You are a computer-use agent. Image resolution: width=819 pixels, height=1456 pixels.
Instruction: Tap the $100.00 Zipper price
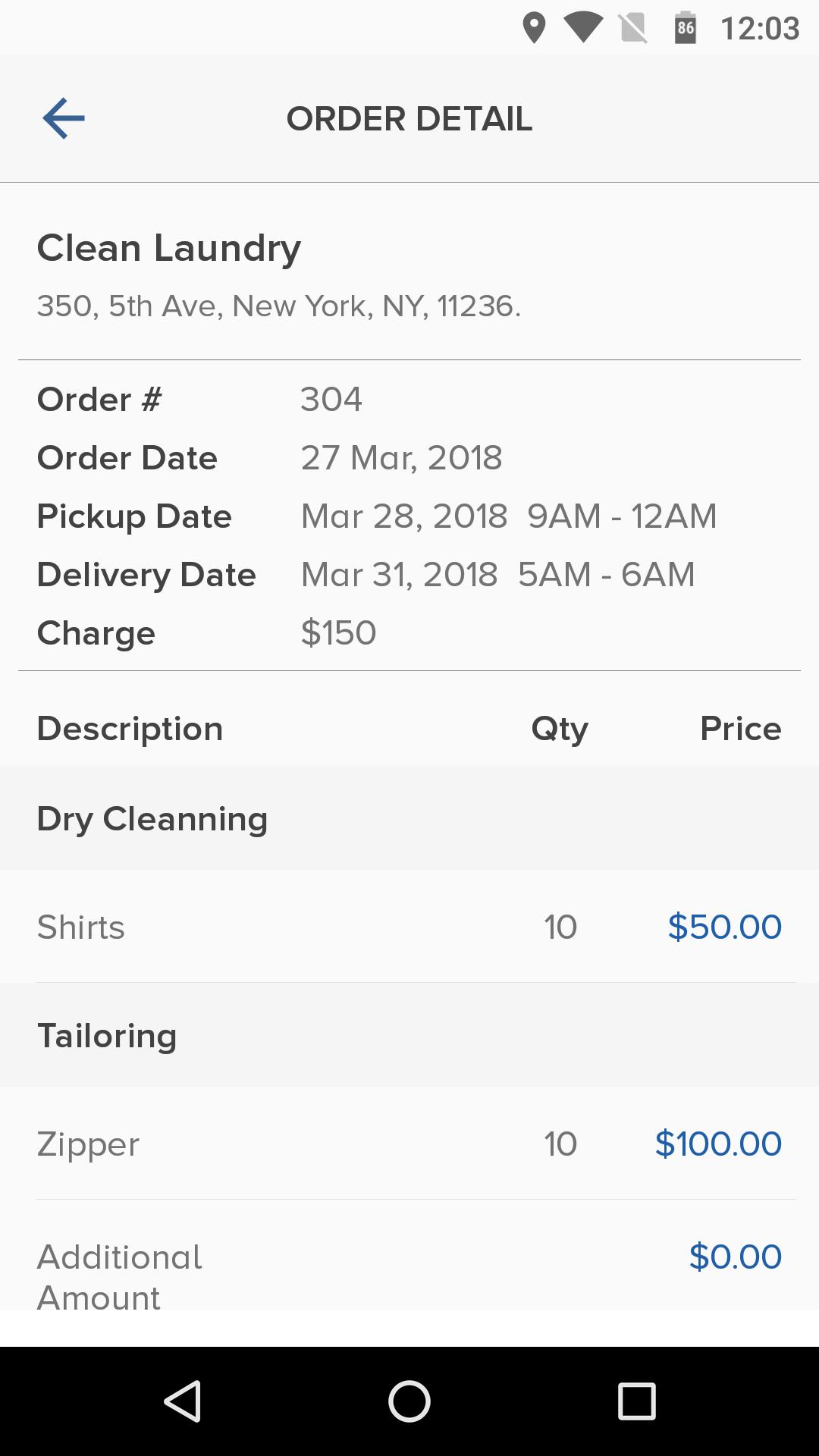coord(718,1144)
